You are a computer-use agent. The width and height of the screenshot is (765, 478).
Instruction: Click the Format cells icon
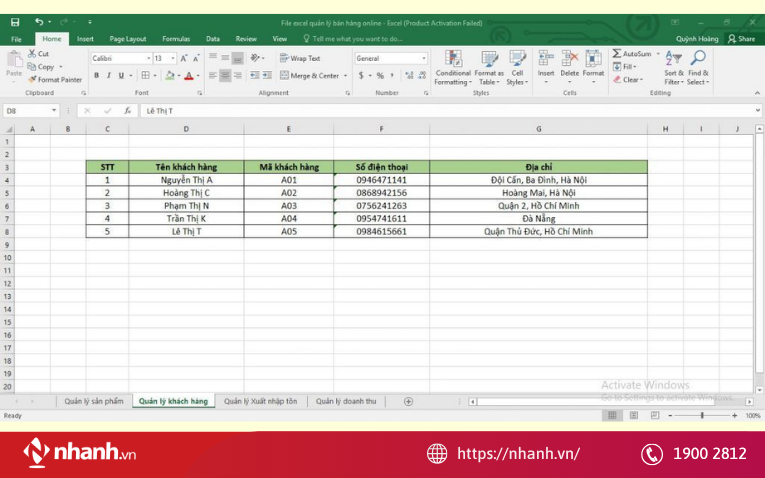593,59
